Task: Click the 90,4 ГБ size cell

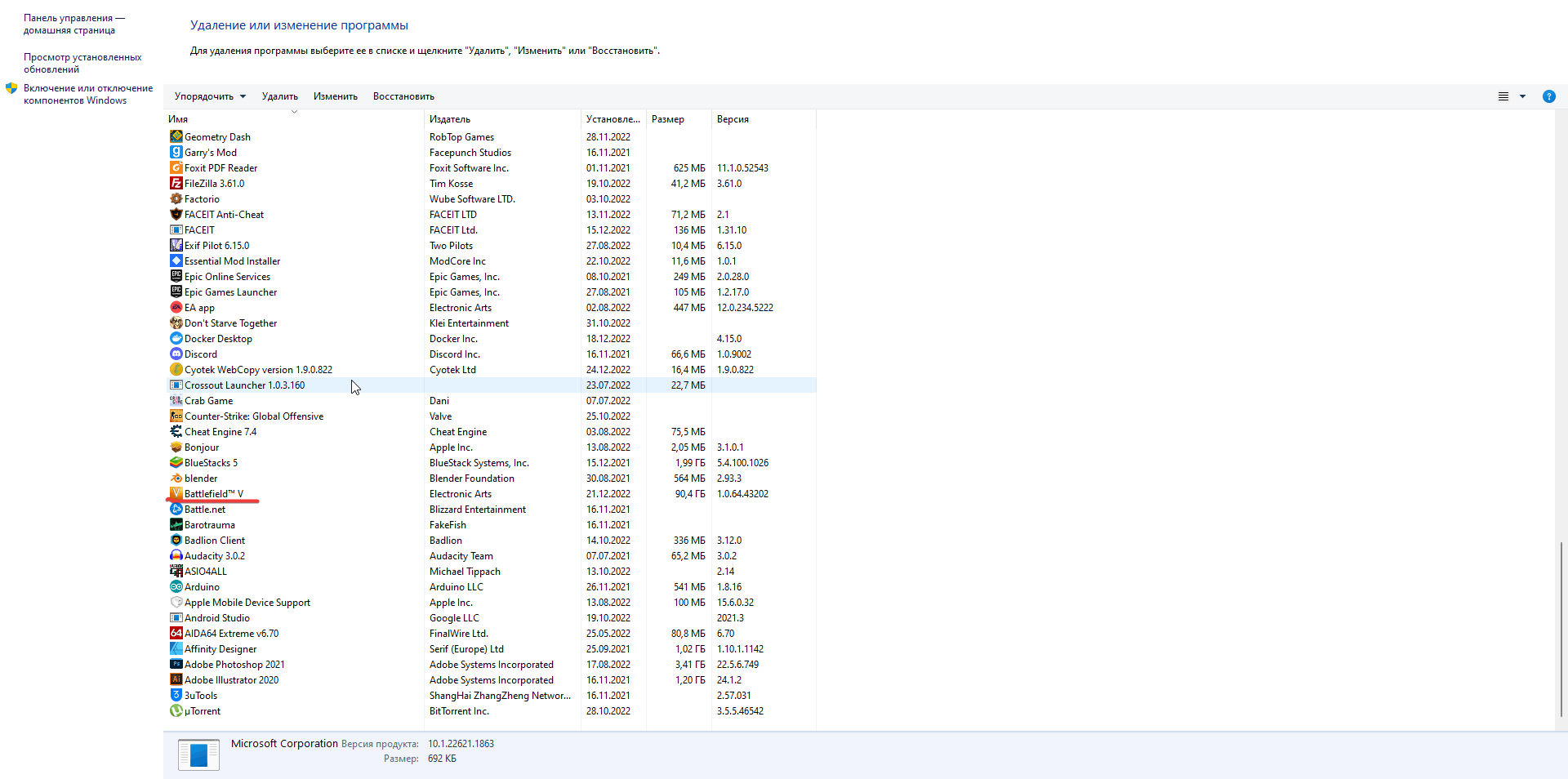Action: (x=690, y=494)
